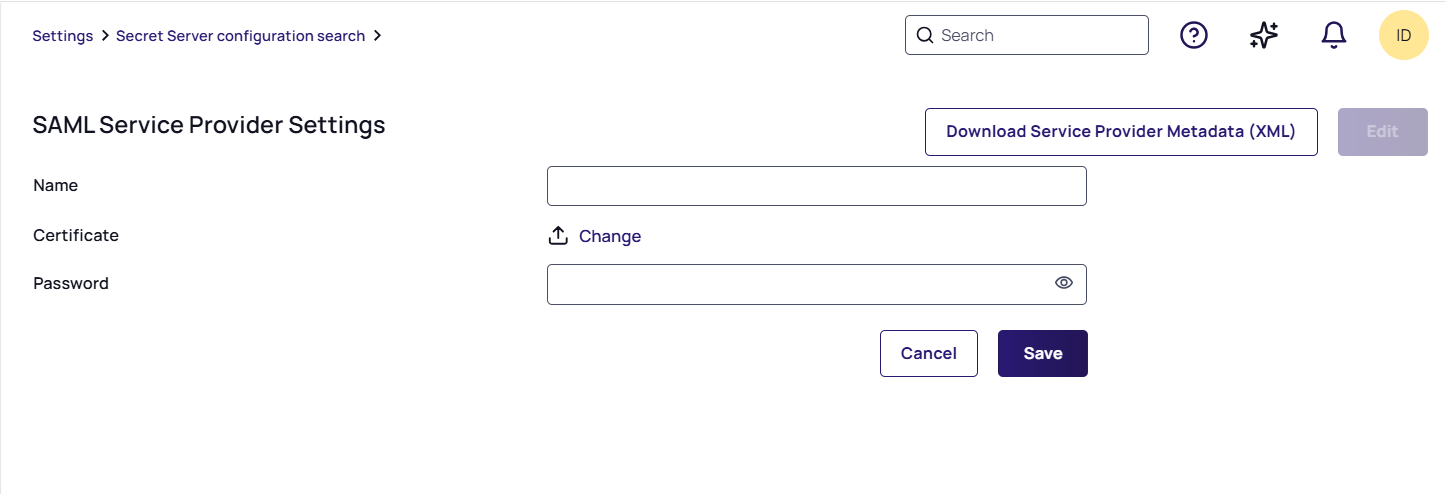Download Service Provider Metadata (XML)
Screen dimensions: 1446x494
tap(1120, 132)
